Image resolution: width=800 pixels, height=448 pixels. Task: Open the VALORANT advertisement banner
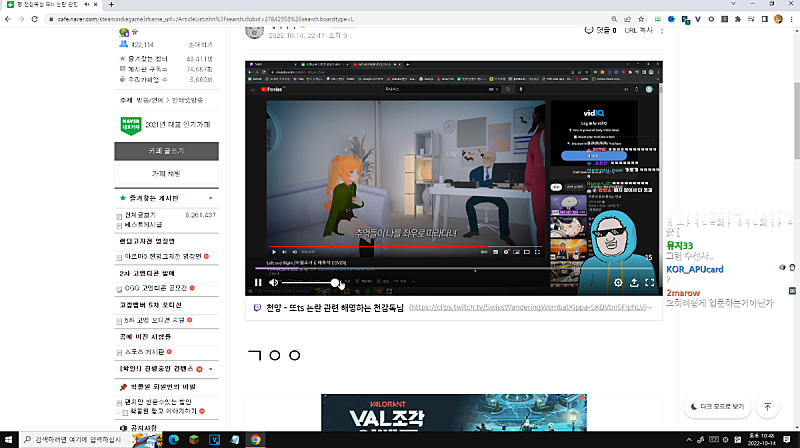click(x=454, y=412)
